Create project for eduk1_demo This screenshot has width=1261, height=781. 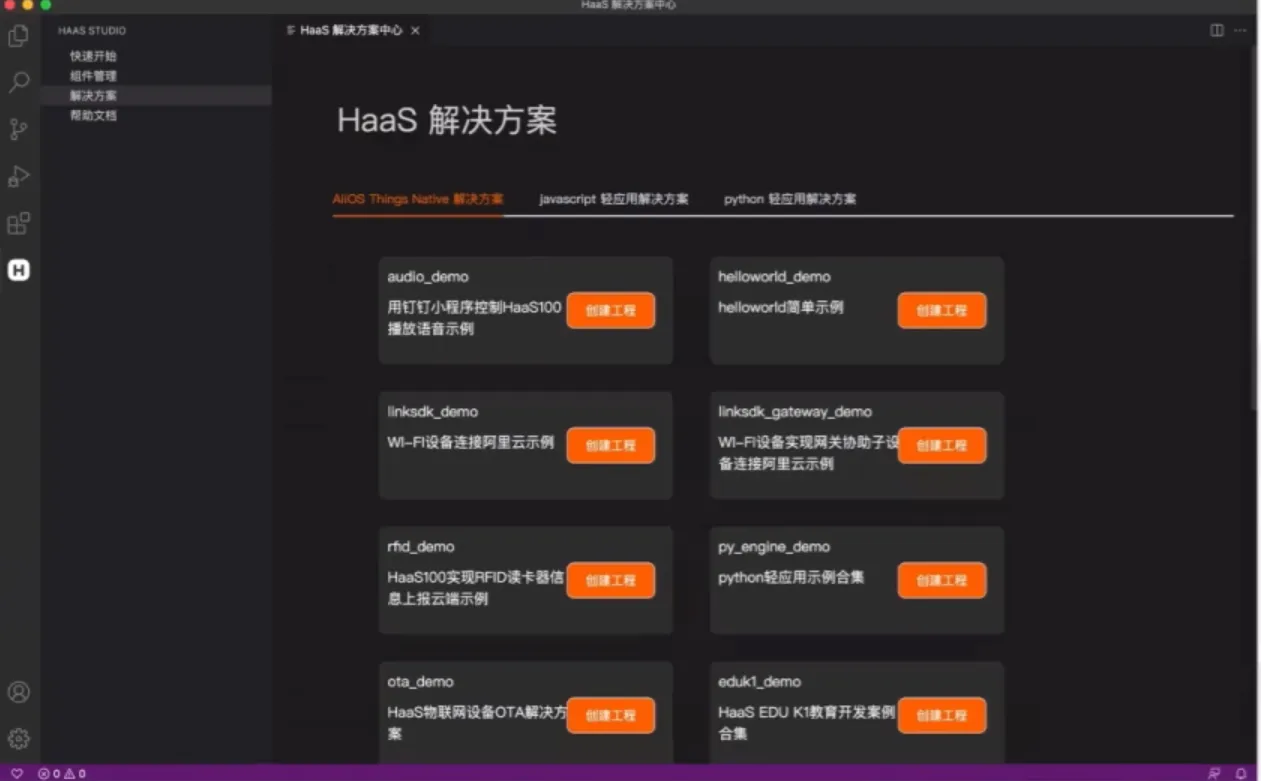click(x=942, y=716)
